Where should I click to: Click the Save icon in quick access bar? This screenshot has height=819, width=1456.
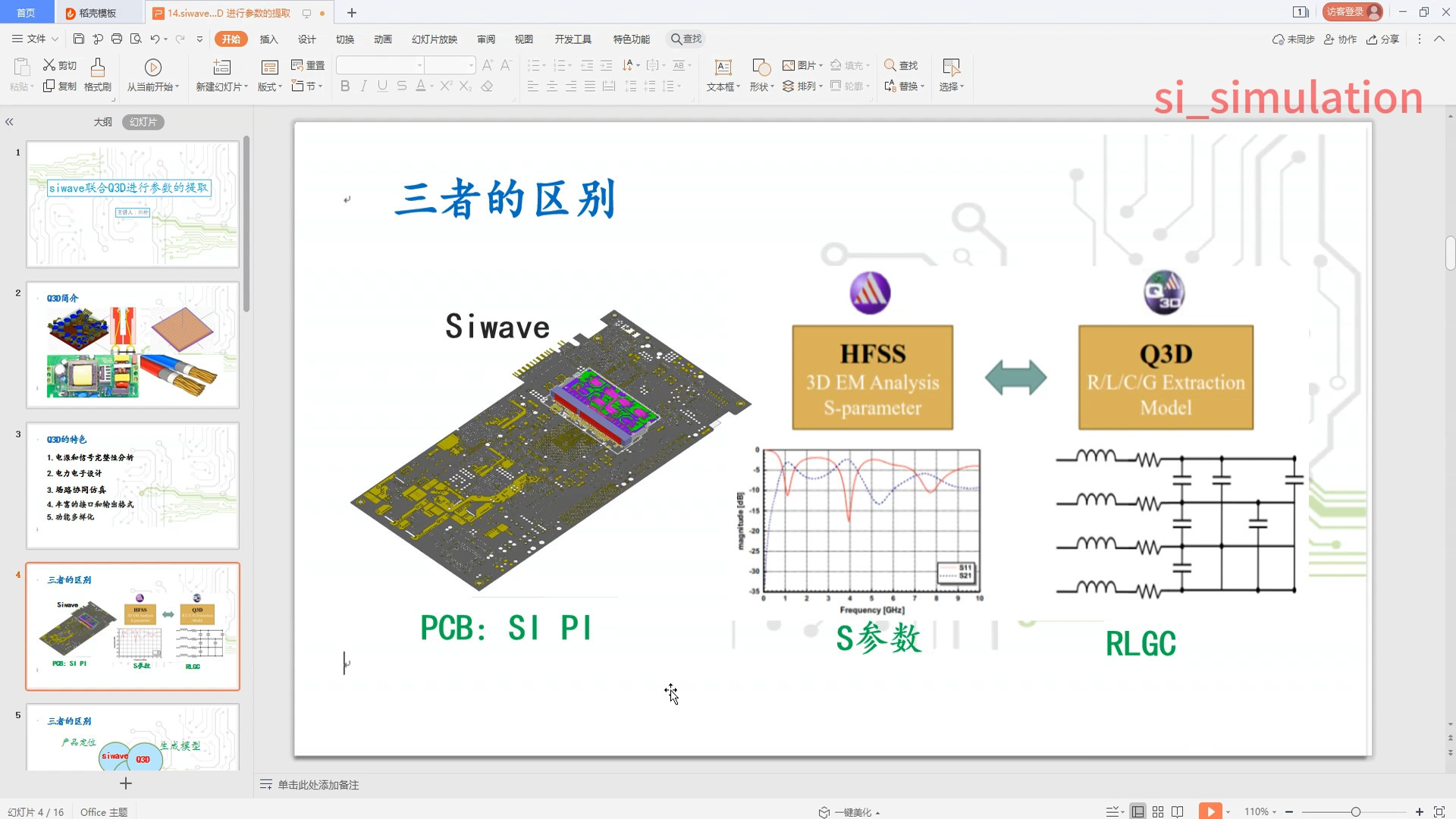tap(79, 39)
